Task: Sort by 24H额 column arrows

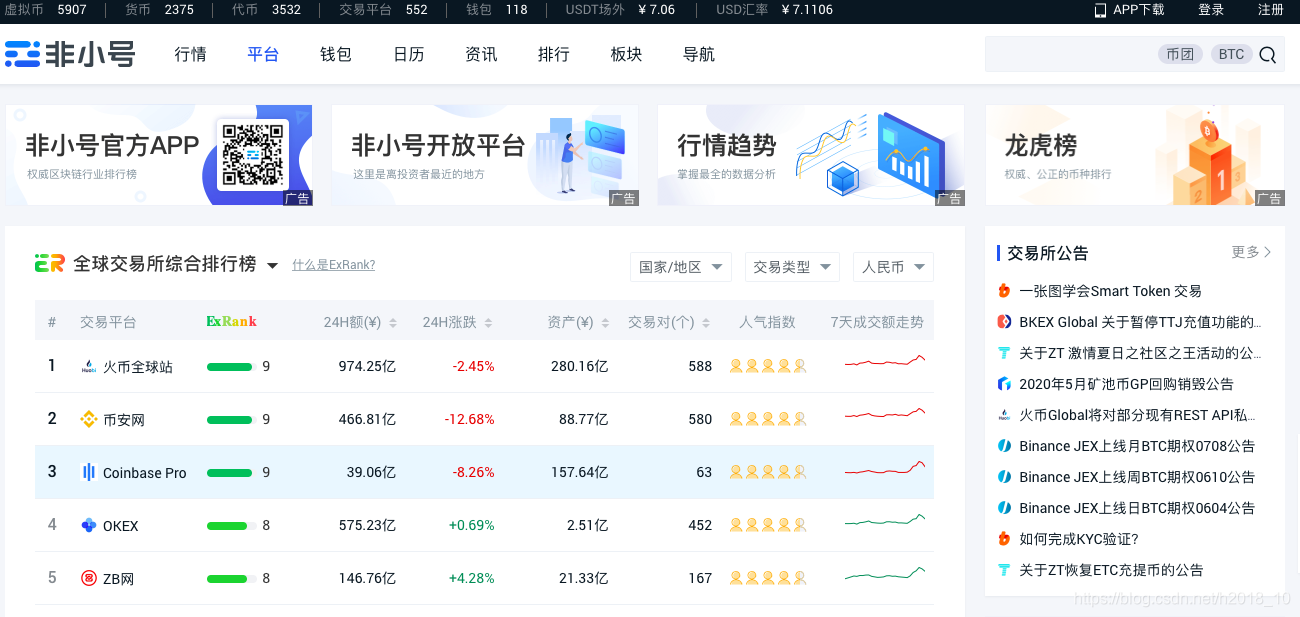Action: point(392,323)
